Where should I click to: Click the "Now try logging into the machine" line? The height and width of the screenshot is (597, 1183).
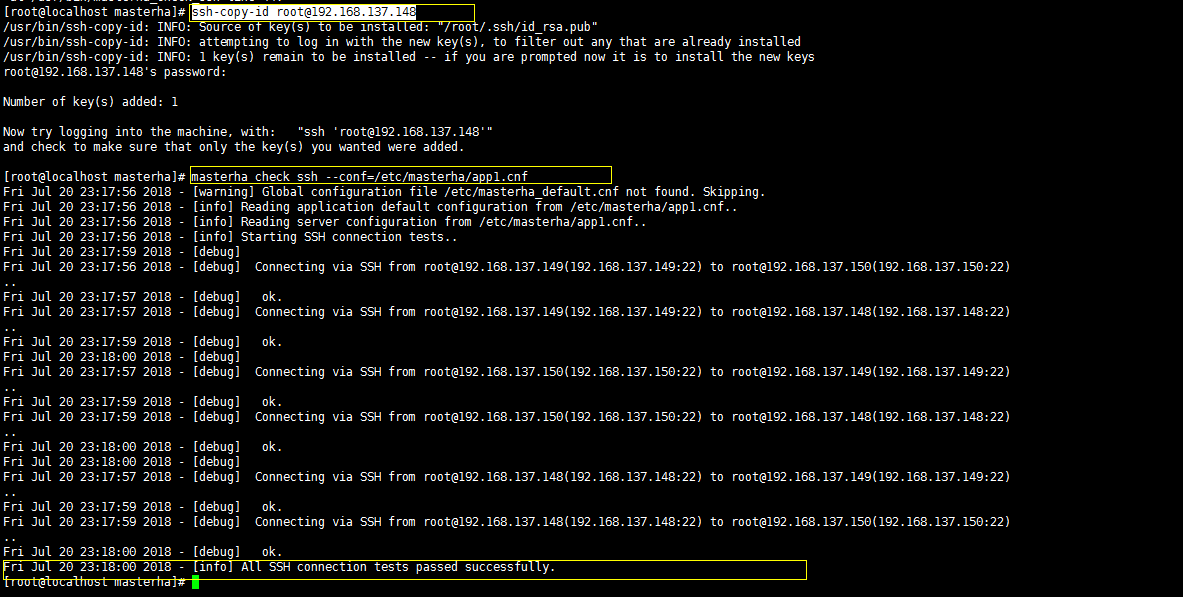pyautogui.click(x=248, y=132)
